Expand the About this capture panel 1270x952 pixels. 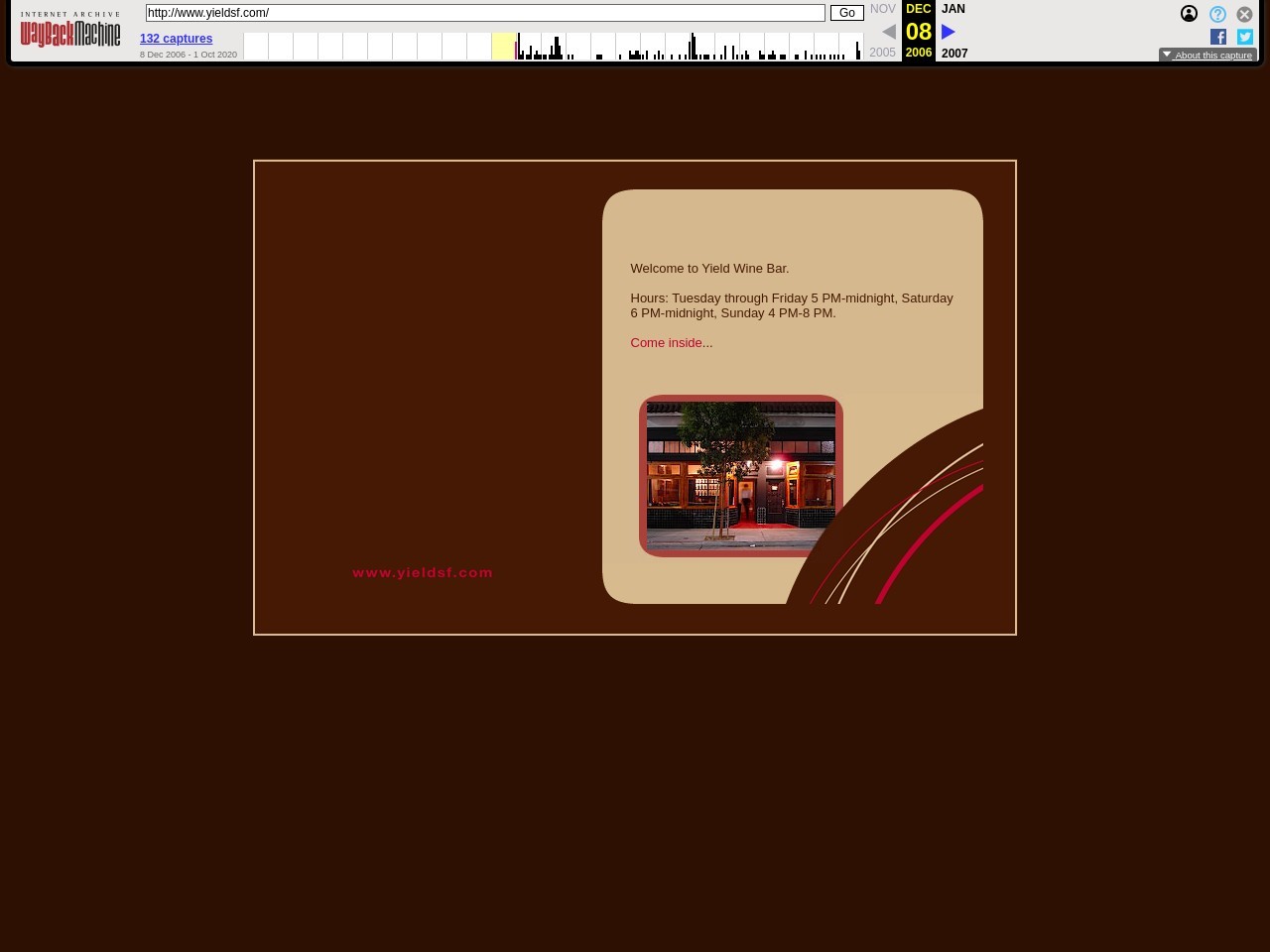pos(1207,56)
